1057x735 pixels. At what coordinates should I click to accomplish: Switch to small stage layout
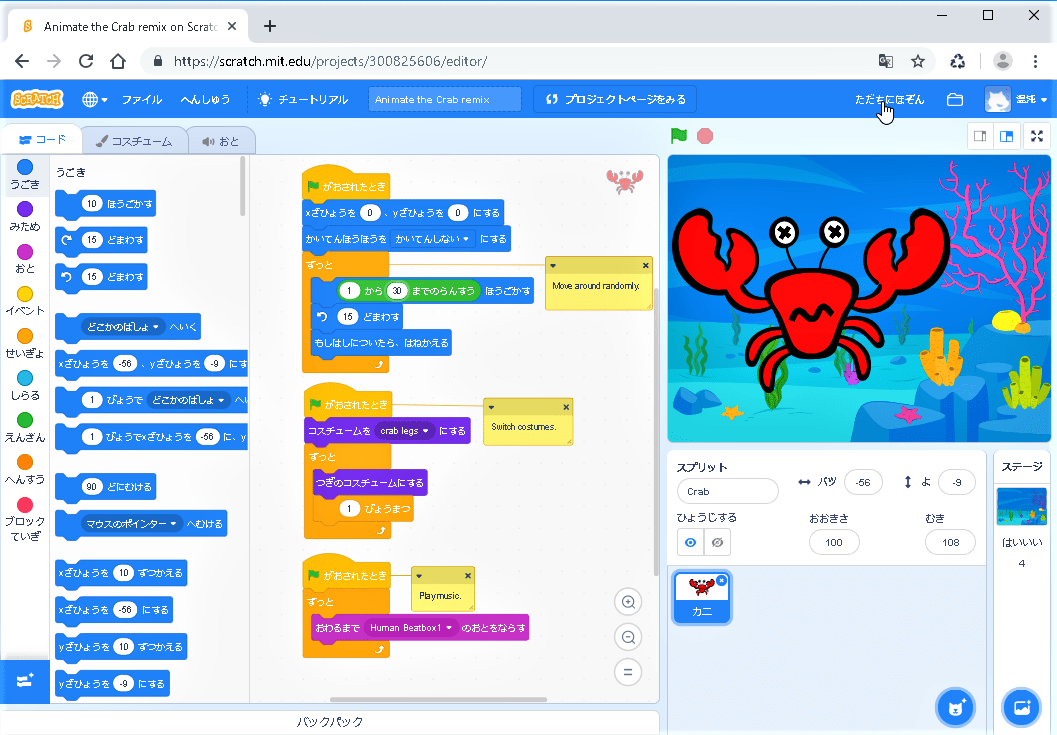[980, 136]
